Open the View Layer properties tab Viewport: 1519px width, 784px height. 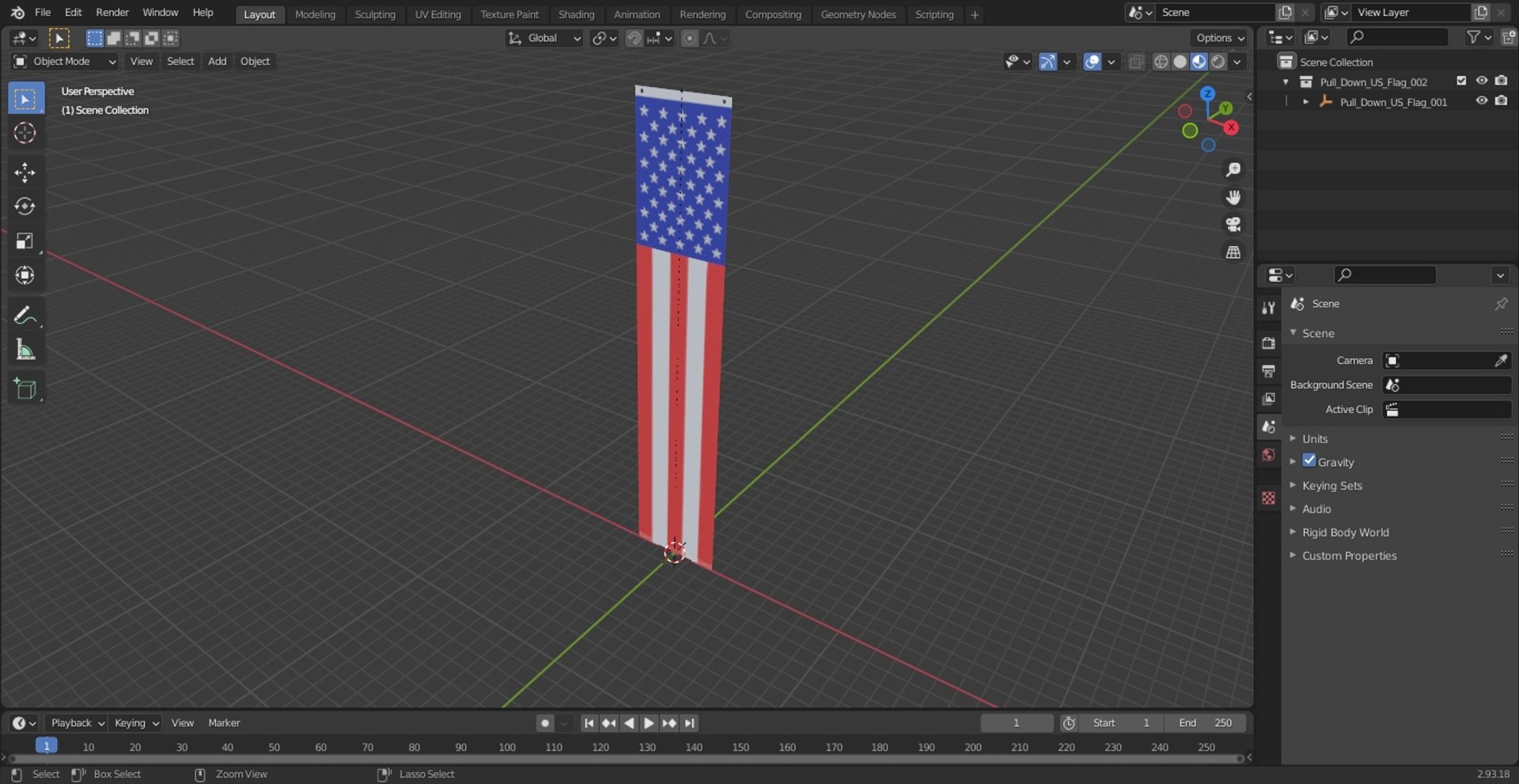coord(1268,399)
